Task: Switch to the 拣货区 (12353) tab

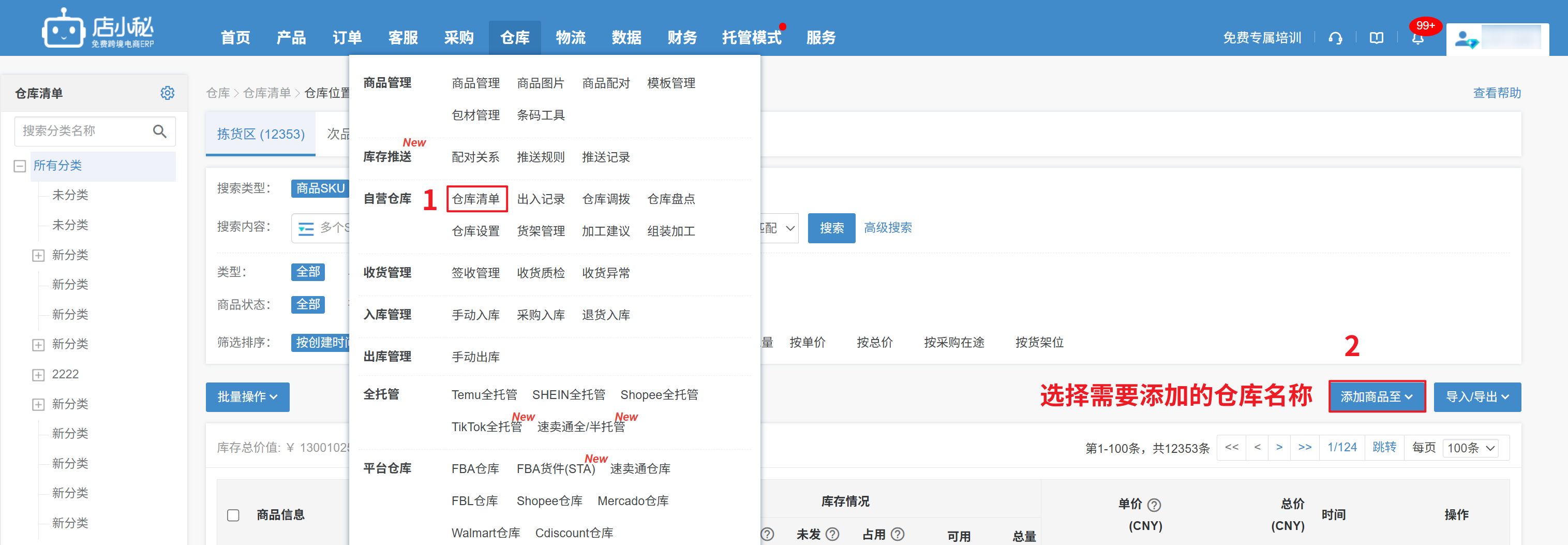Action: [261, 134]
